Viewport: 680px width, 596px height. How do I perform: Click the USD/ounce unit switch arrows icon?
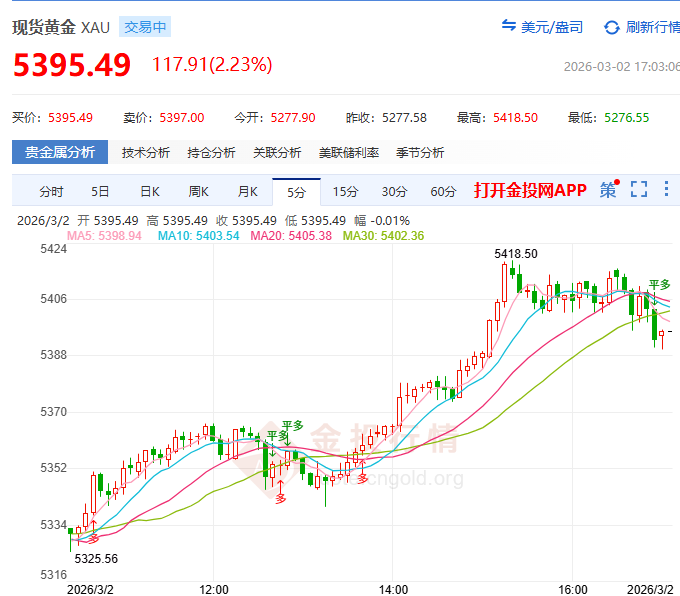[x=509, y=26]
